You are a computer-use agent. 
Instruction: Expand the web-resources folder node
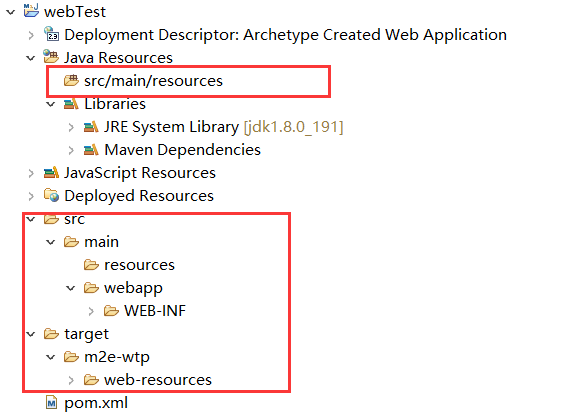point(71,380)
